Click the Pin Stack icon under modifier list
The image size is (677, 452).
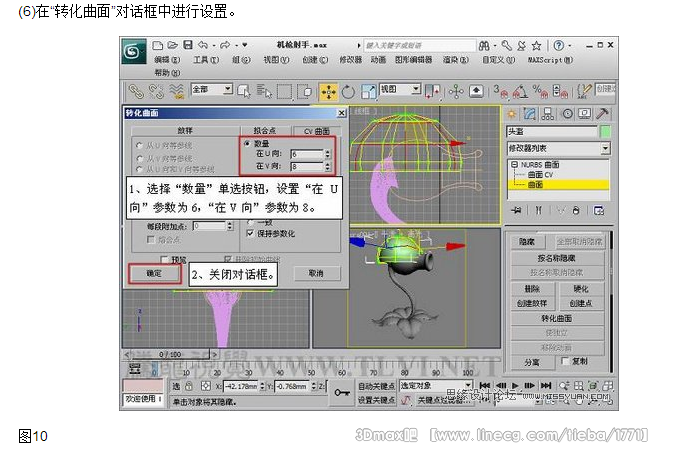pyautogui.click(x=516, y=211)
